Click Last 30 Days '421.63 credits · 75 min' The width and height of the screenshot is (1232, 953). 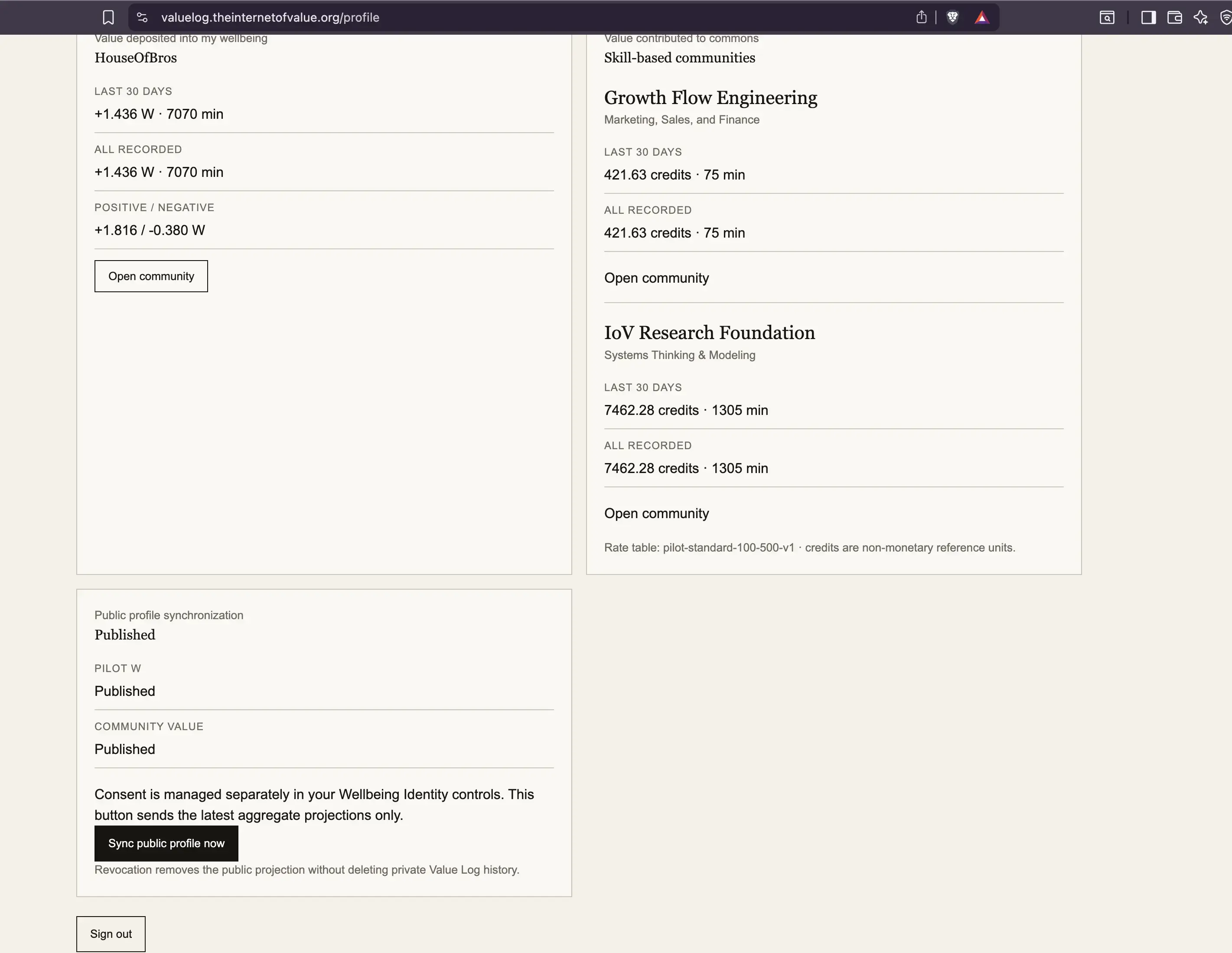pyautogui.click(x=675, y=175)
